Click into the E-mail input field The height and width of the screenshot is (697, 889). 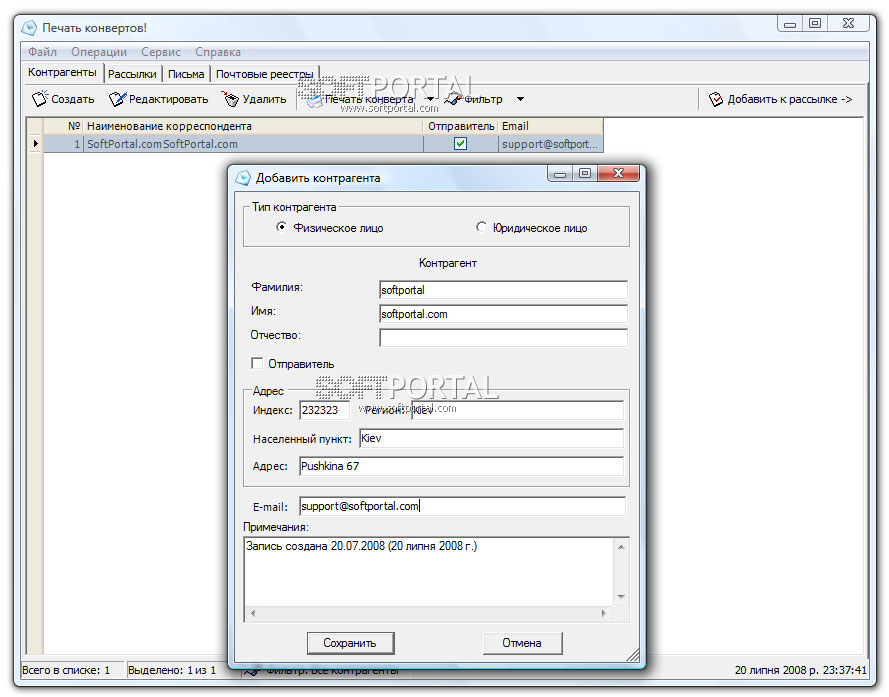click(462, 506)
